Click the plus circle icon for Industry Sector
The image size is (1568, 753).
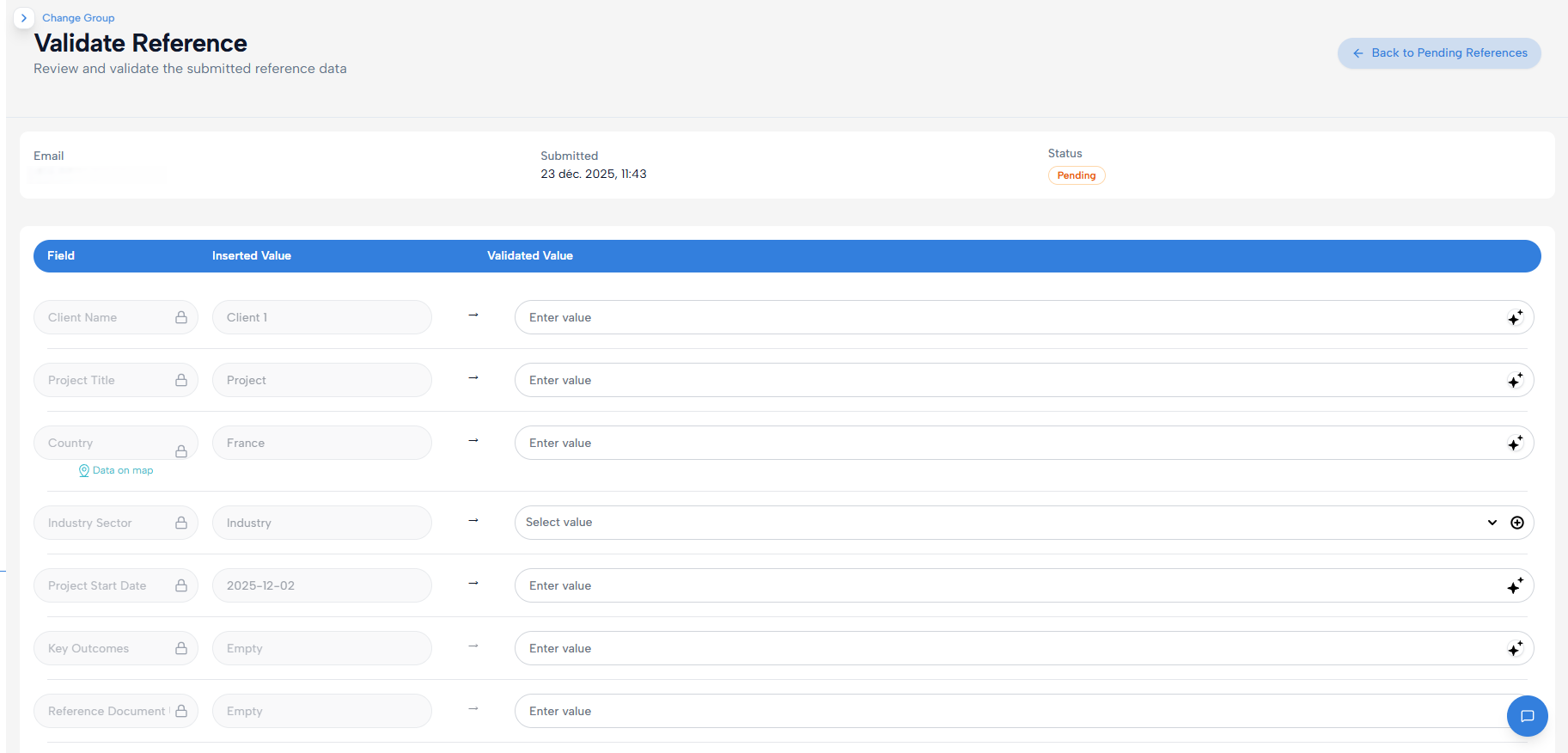click(x=1517, y=523)
